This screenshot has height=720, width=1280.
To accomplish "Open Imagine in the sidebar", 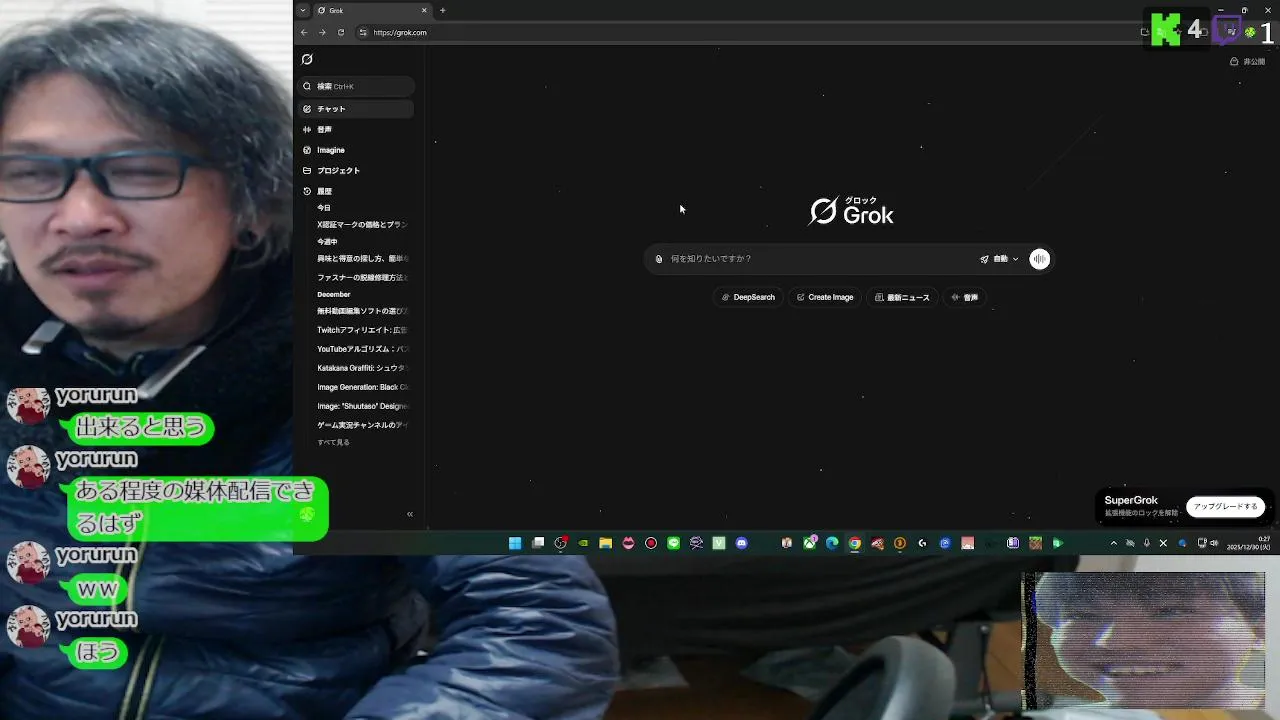I will pyautogui.click(x=357, y=150).
